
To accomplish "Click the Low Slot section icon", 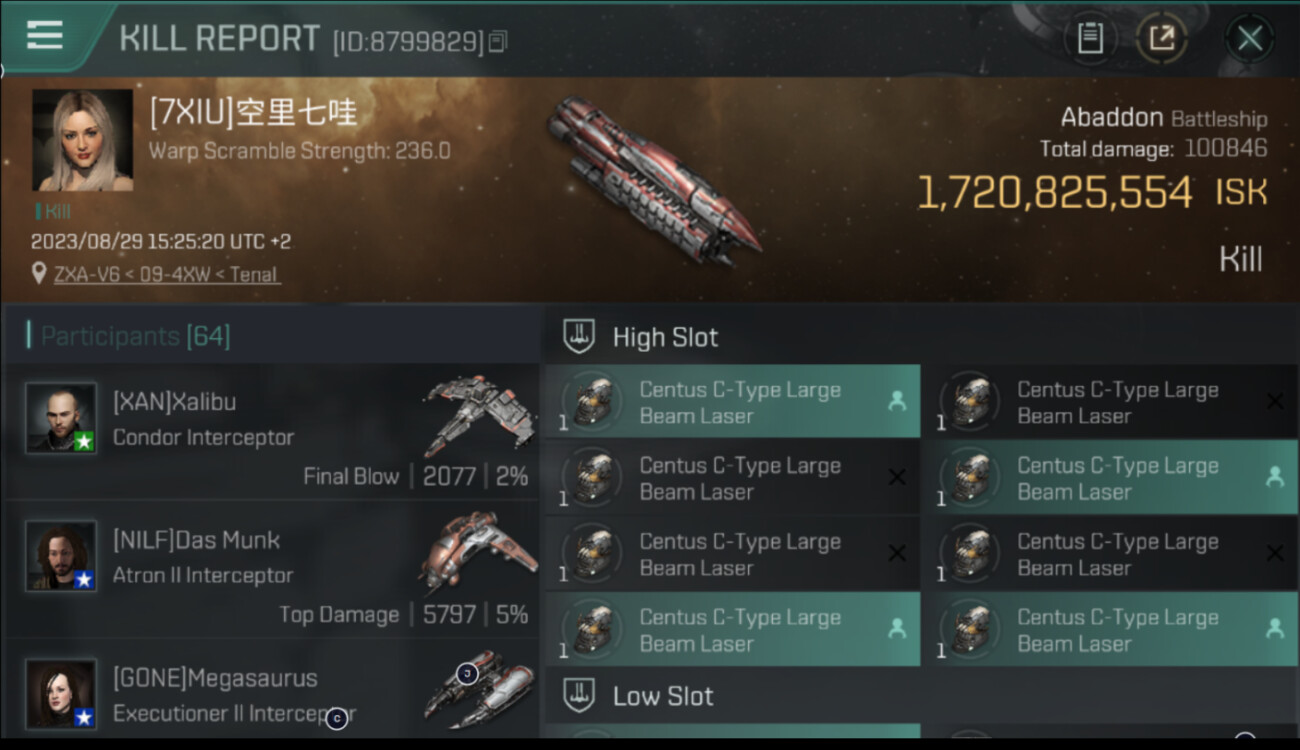I will click(579, 695).
